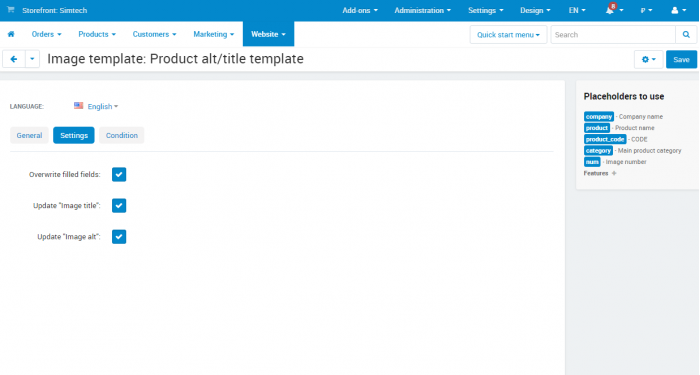
Task: Toggle Update "Image alt" checkbox
Action: [119, 237]
